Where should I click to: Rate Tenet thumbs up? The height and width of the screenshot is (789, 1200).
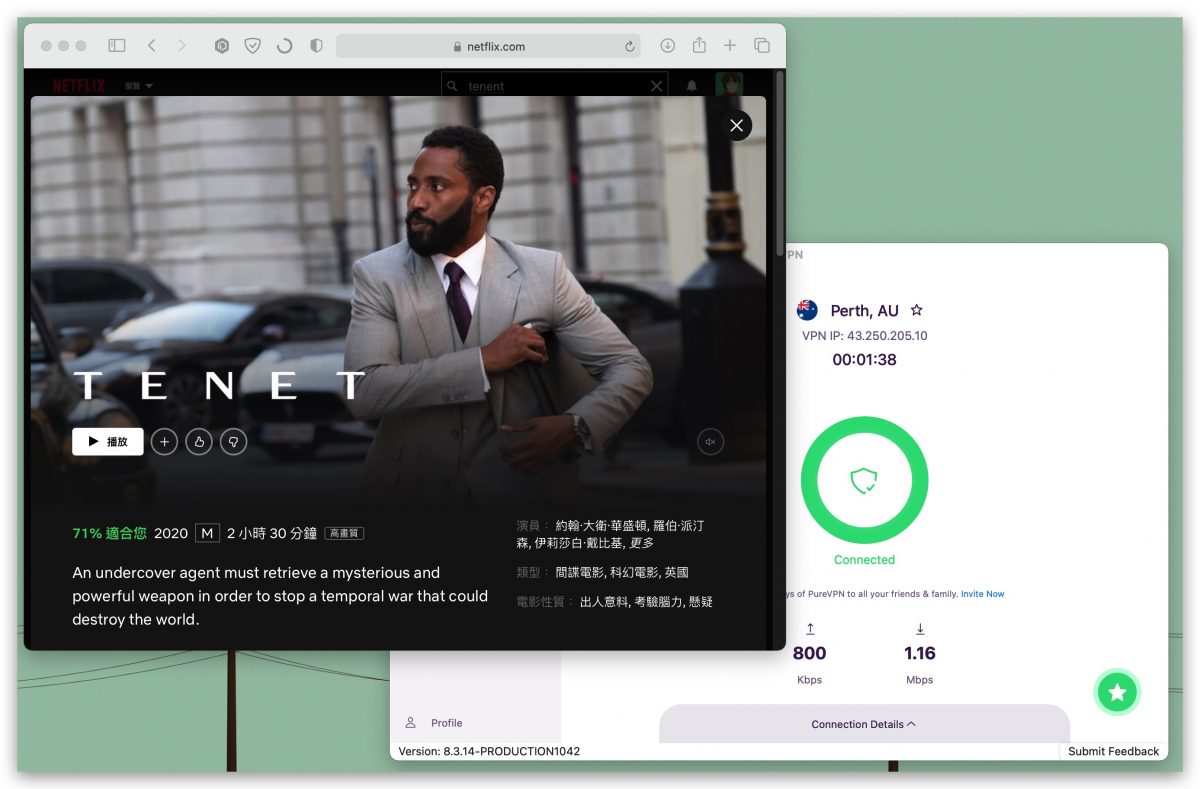click(x=199, y=441)
